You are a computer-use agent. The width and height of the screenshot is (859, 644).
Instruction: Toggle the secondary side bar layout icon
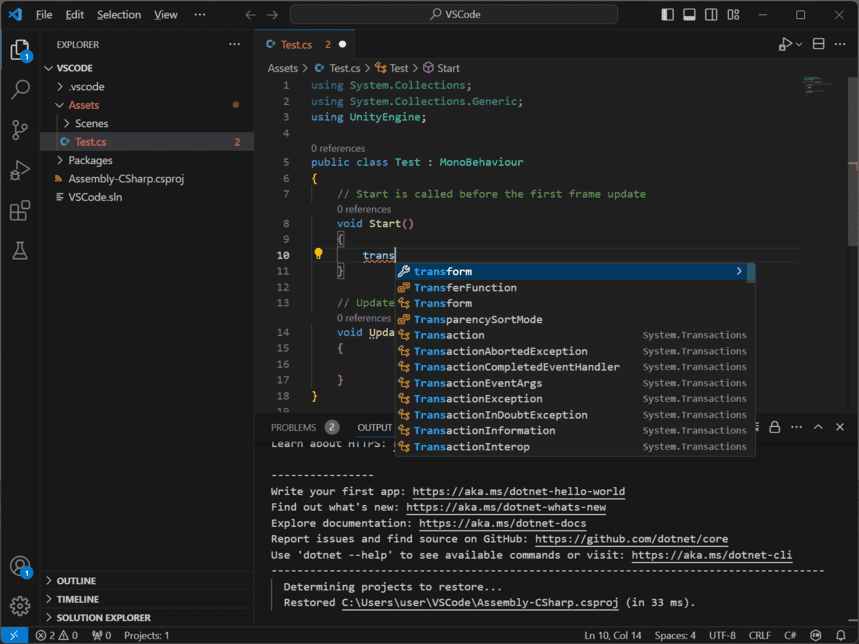(x=711, y=14)
